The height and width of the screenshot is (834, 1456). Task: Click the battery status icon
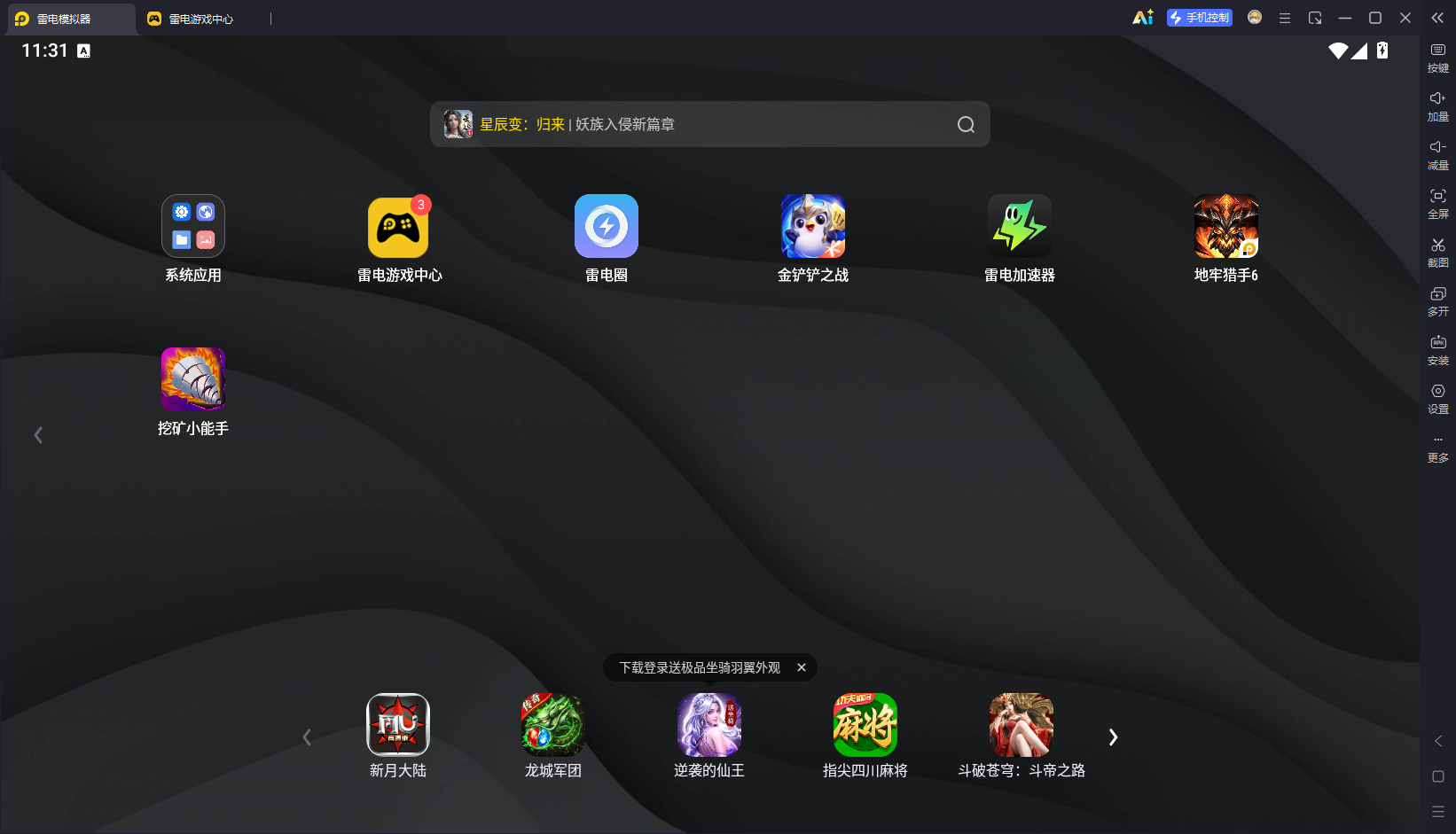coord(1382,51)
